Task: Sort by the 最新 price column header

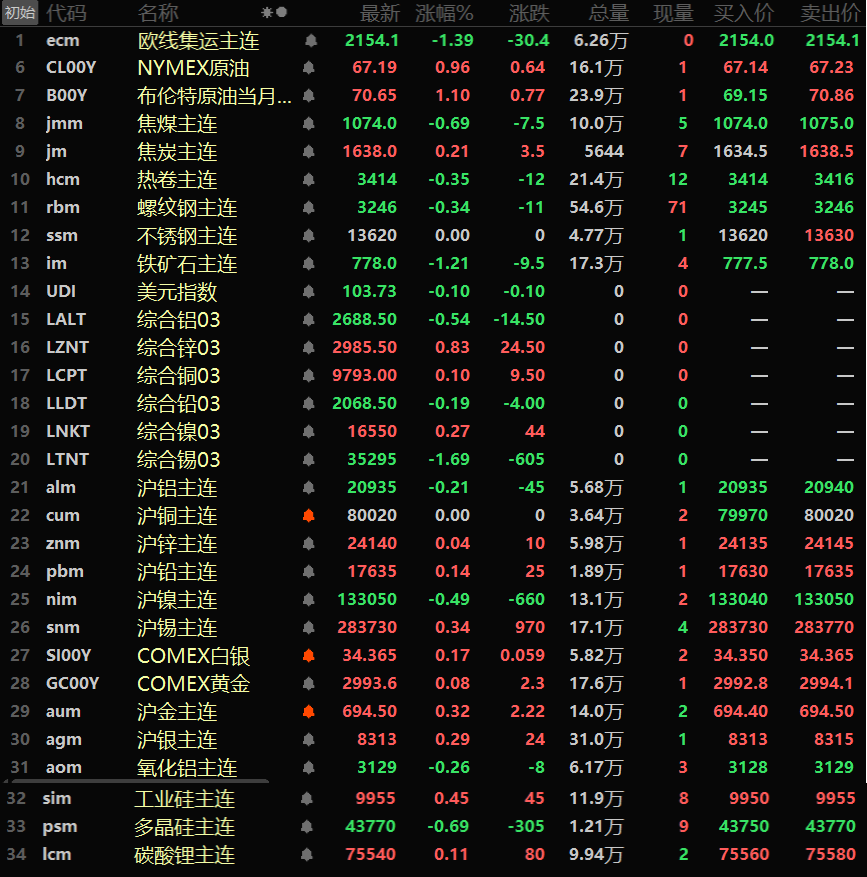Action: point(379,13)
